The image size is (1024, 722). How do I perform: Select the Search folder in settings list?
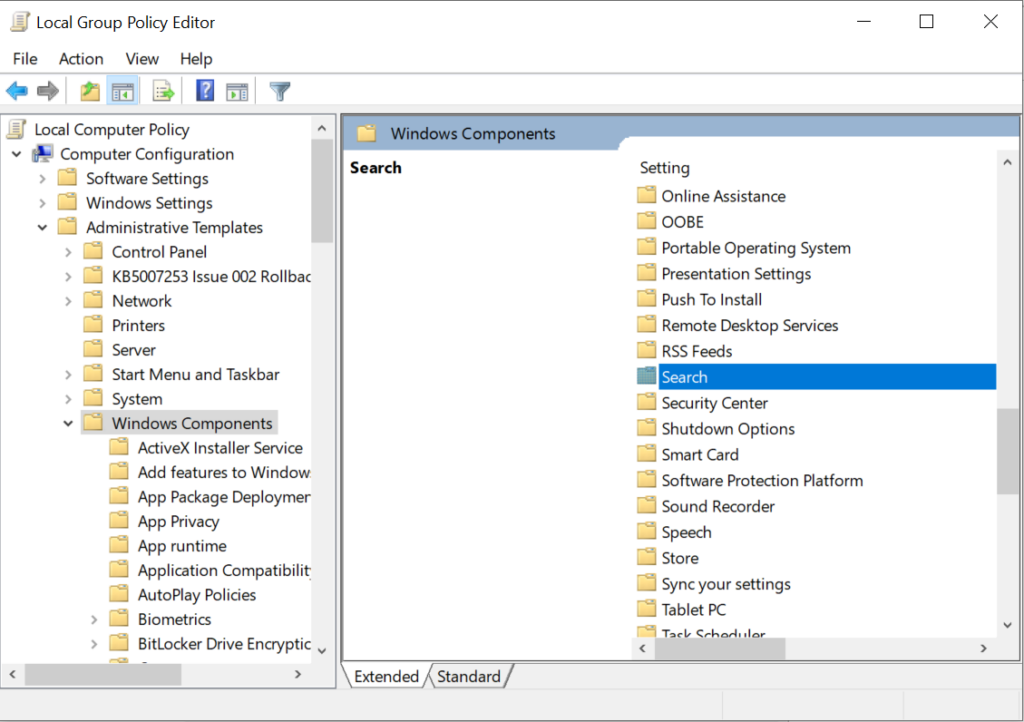tap(685, 377)
